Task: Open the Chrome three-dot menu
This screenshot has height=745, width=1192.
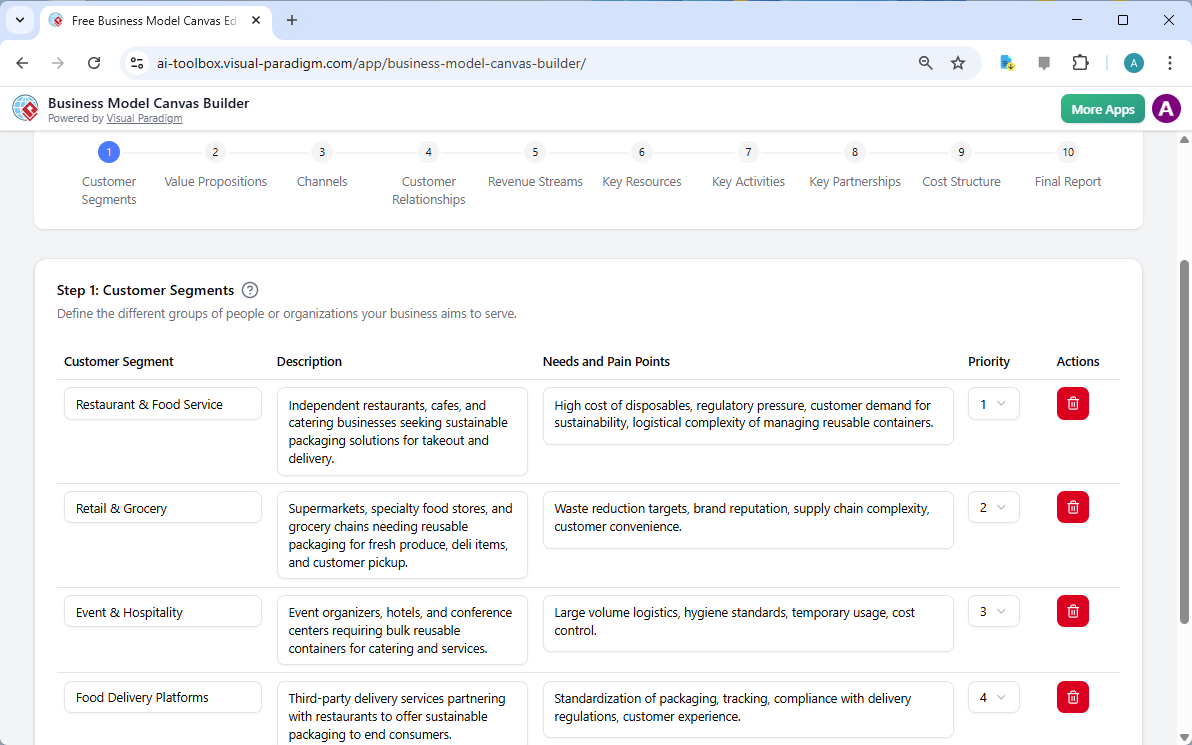Action: tap(1170, 62)
